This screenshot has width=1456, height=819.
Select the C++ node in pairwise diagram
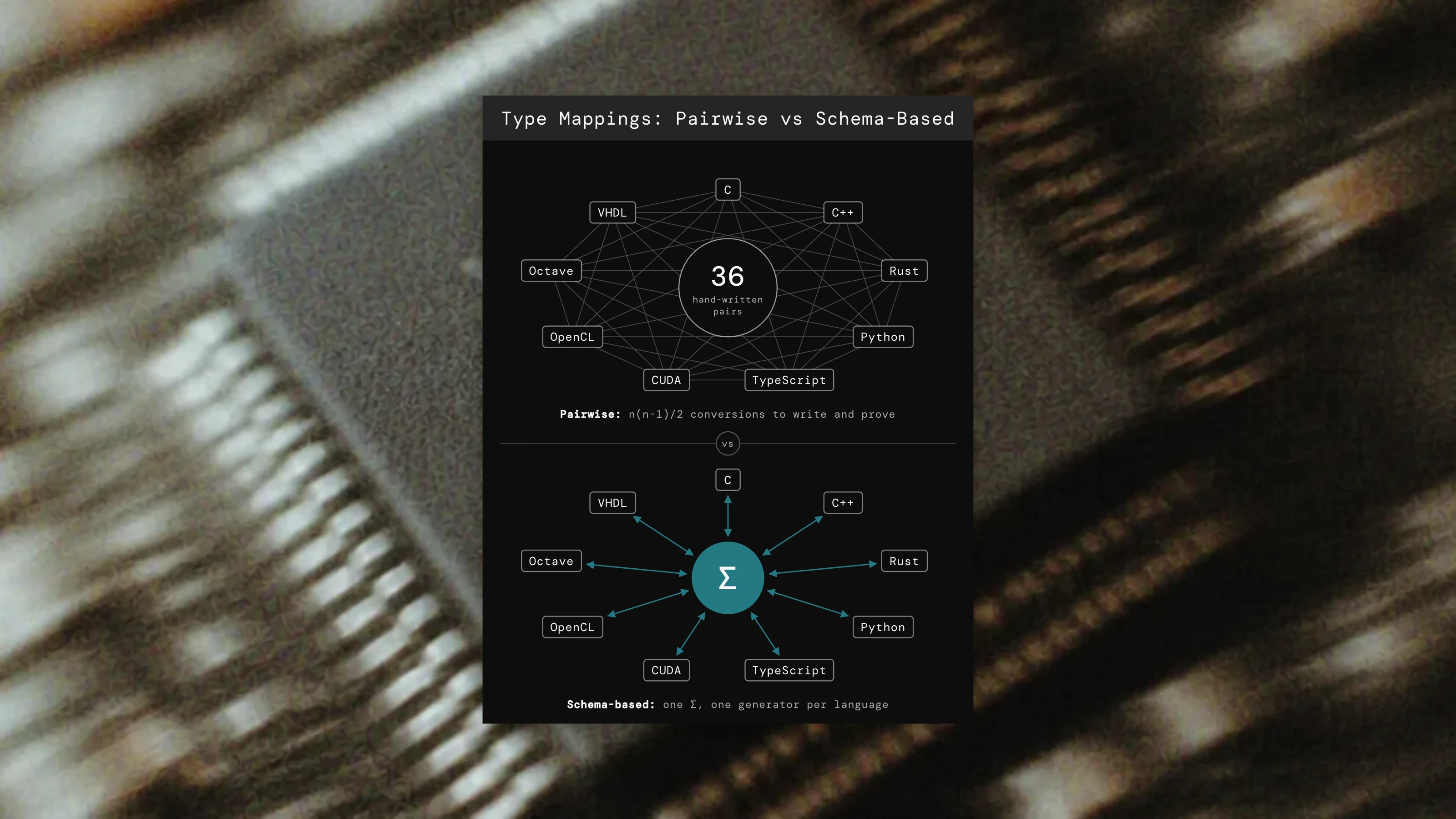pyautogui.click(x=843, y=212)
